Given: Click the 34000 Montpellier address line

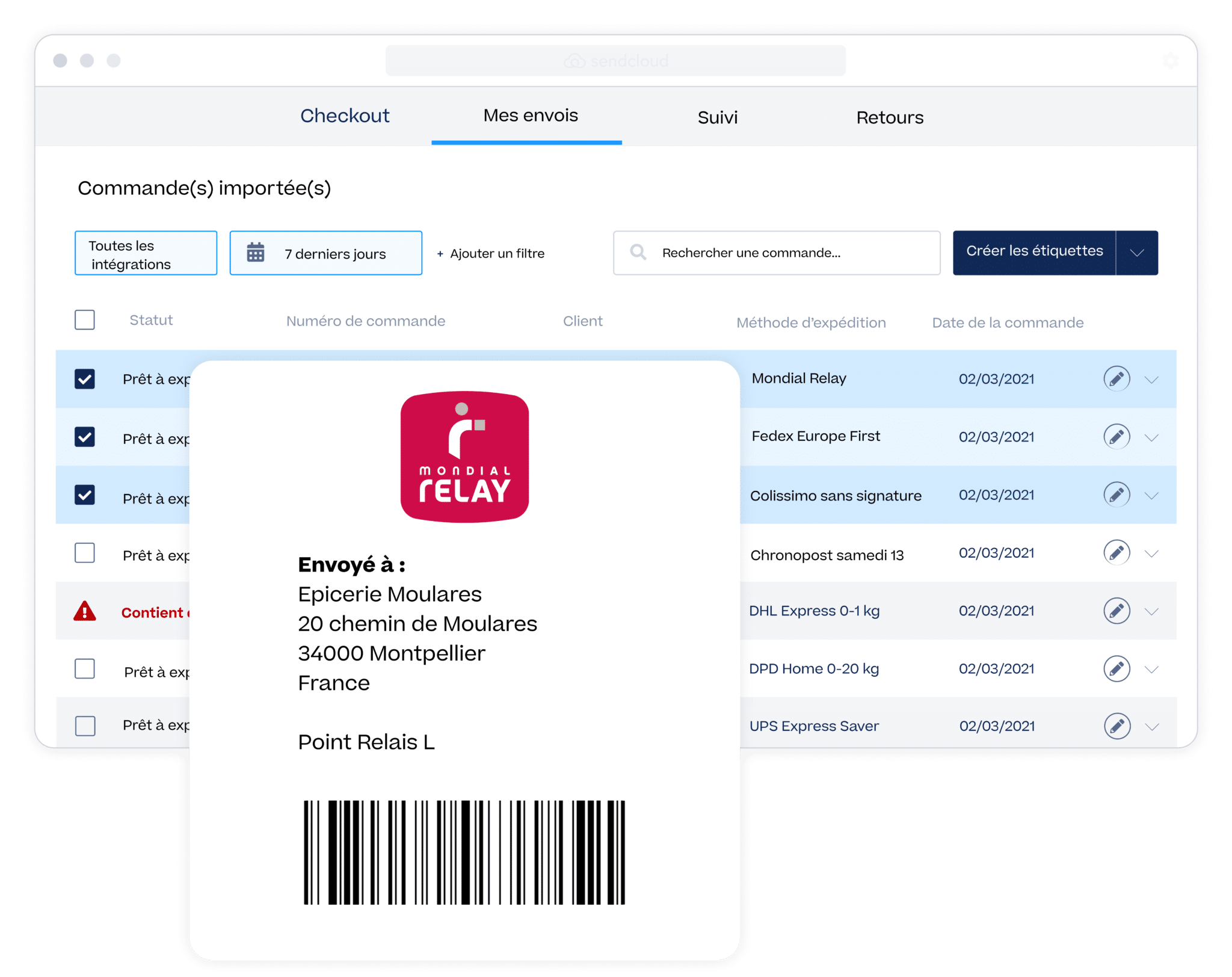Looking at the screenshot, I should tap(392, 653).
